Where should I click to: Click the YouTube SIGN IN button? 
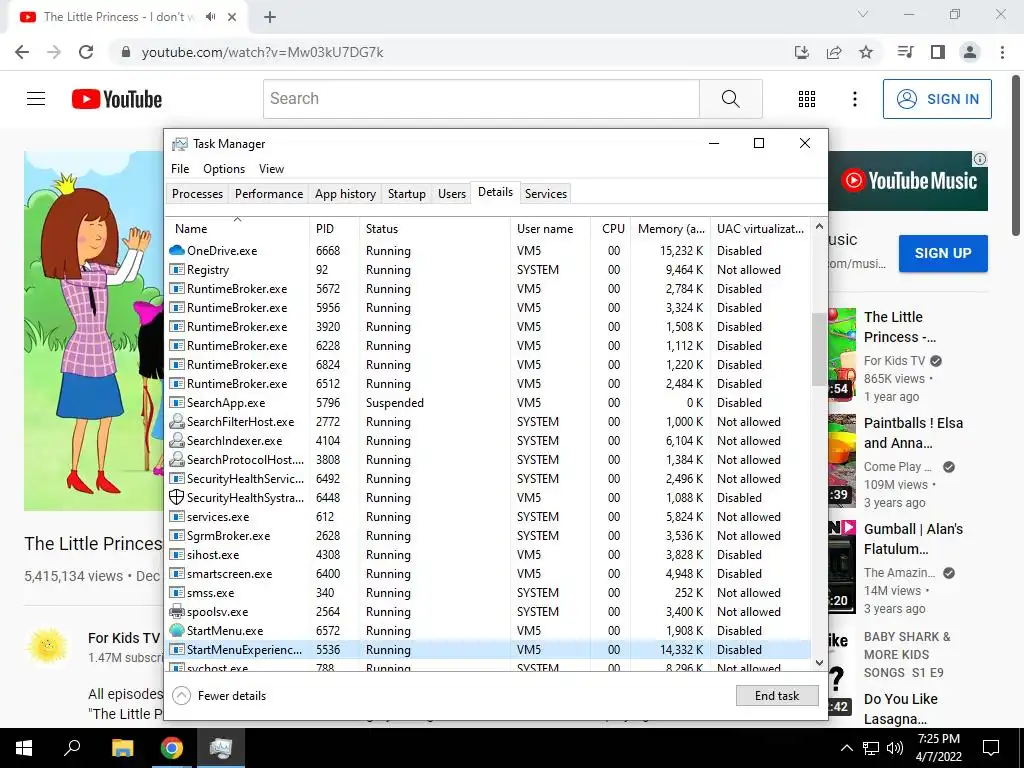[x=937, y=99]
